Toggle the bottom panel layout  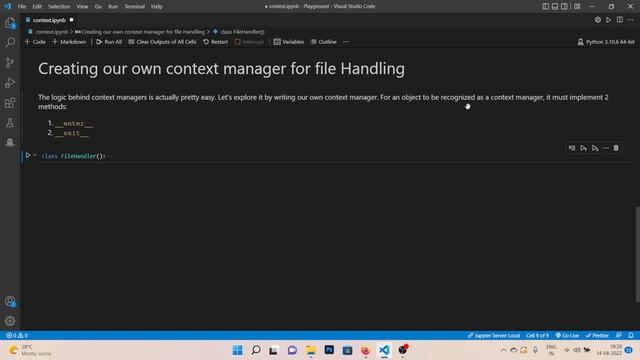(555, 7)
